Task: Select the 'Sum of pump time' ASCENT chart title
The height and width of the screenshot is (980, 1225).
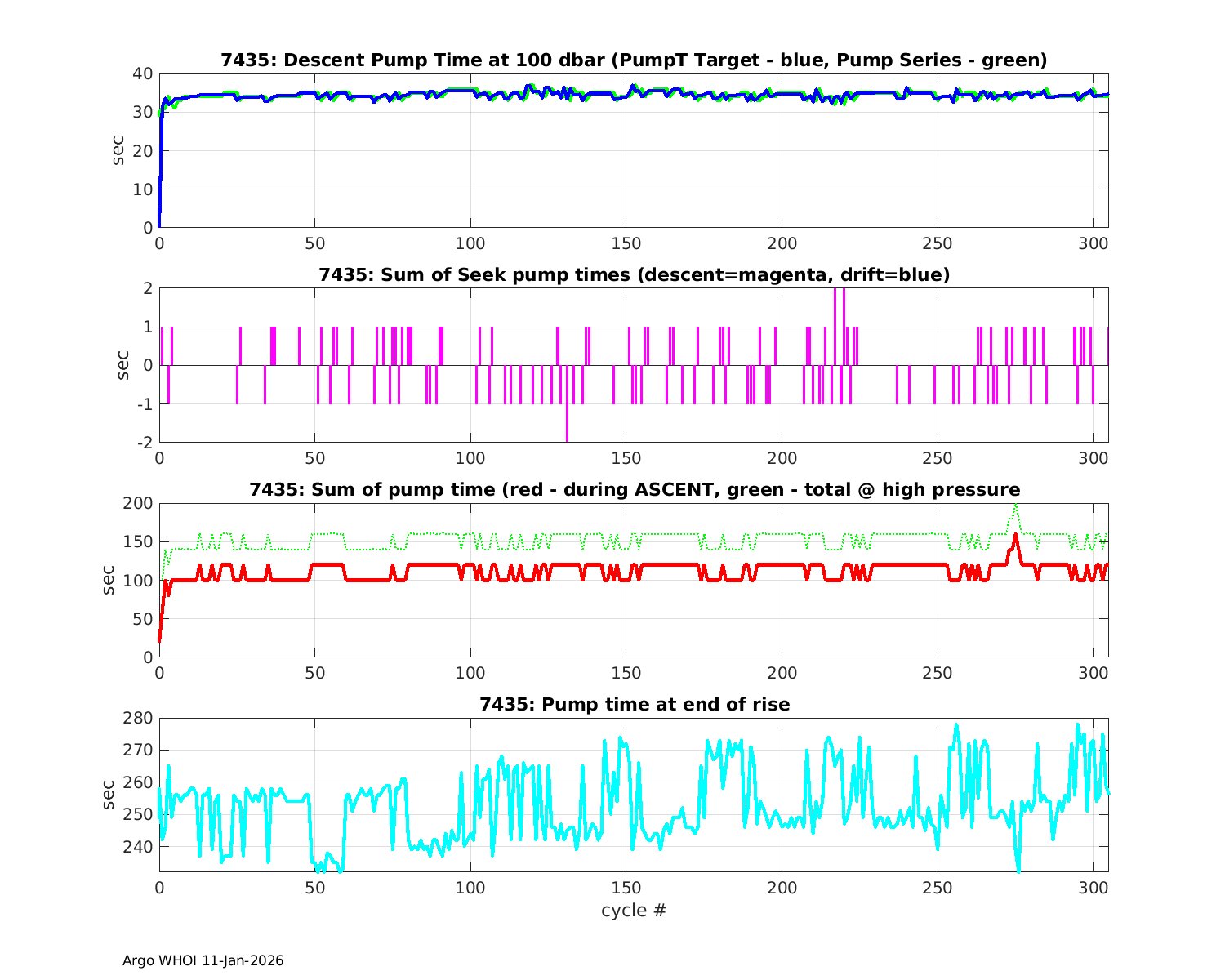Action: pos(634,489)
